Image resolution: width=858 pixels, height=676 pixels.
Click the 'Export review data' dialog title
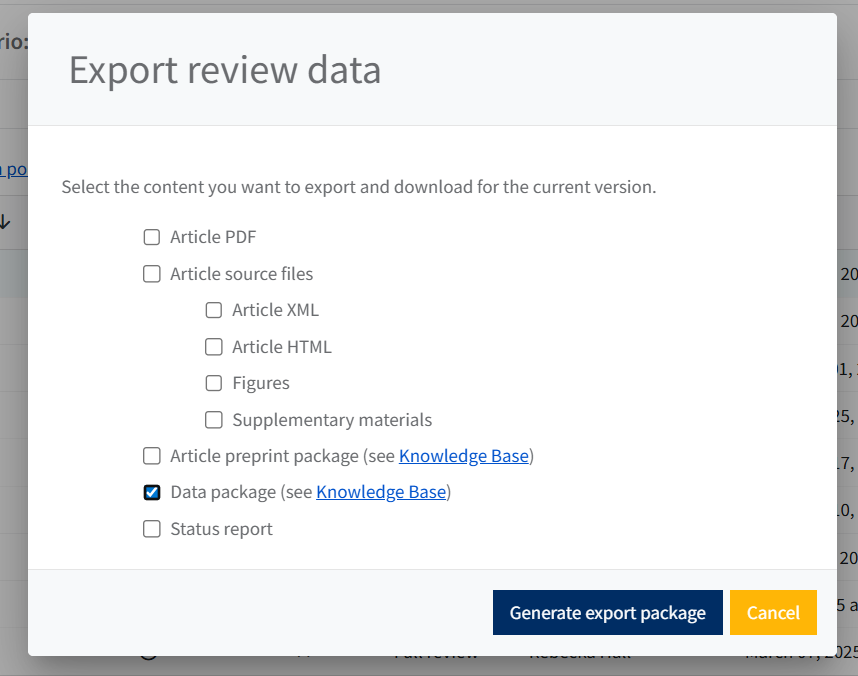tap(225, 71)
